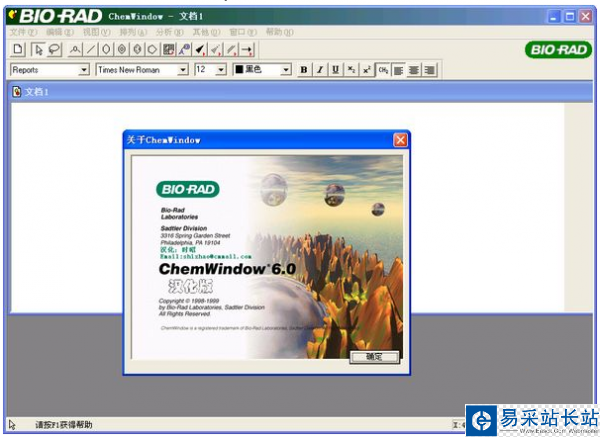Click the New document icon
Viewport: 600px width, 437px height.
click(x=18, y=49)
